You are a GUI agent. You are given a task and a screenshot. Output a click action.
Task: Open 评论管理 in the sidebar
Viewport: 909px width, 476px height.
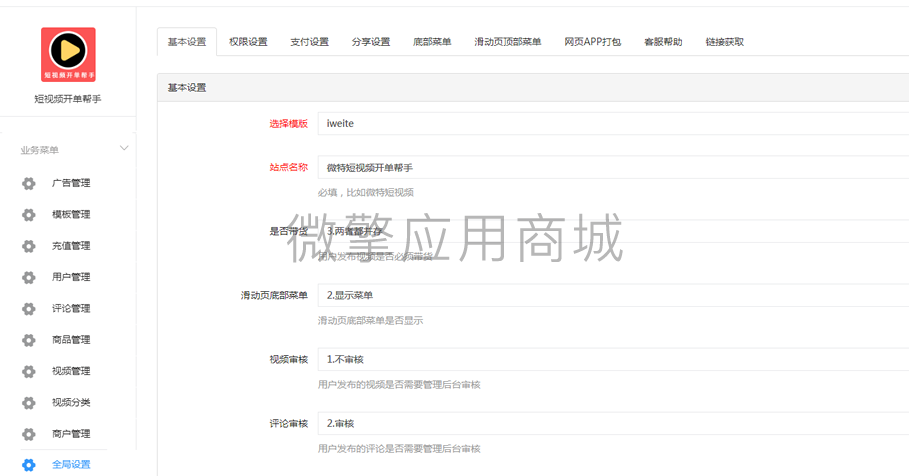click(x=71, y=308)
